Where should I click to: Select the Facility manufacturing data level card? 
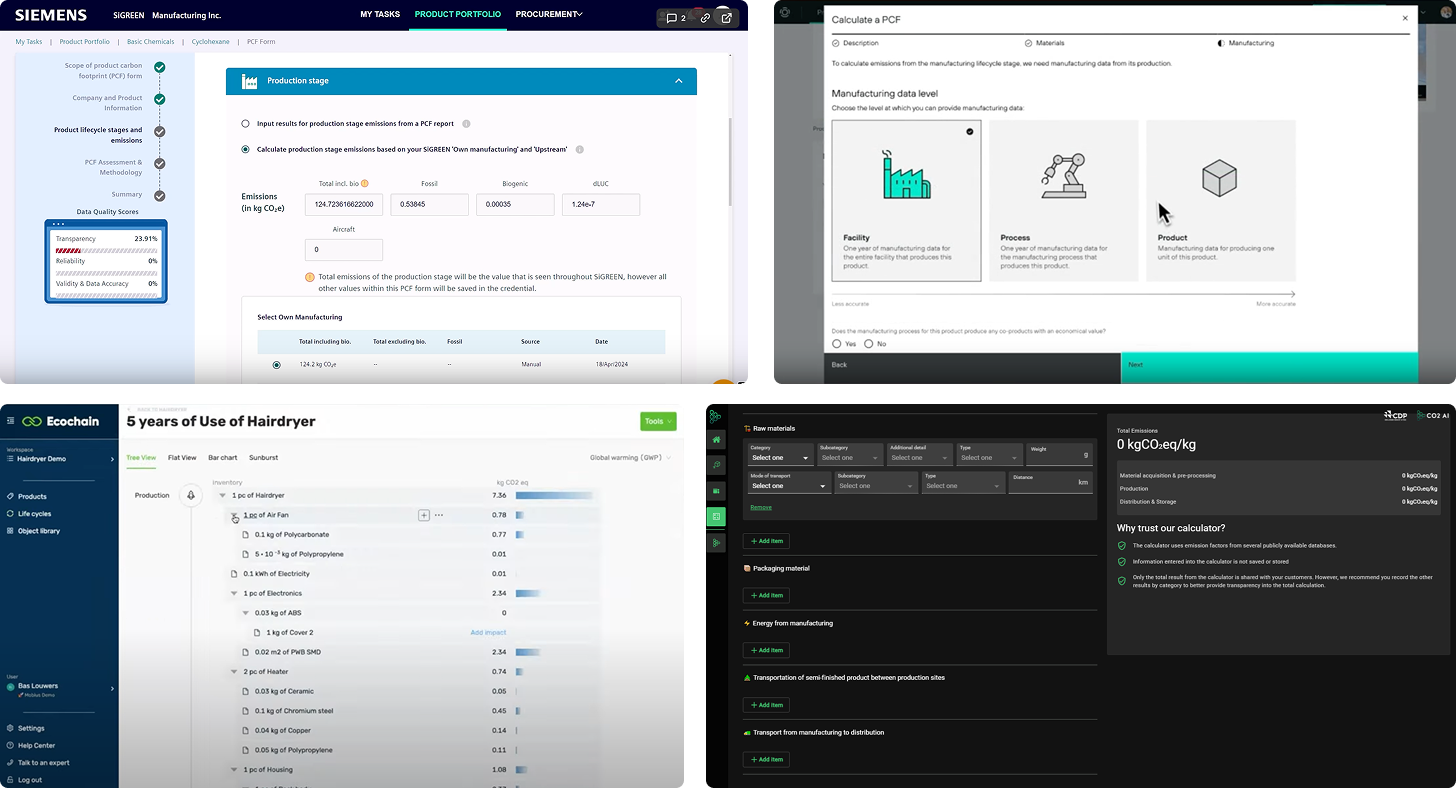[906, 200]
